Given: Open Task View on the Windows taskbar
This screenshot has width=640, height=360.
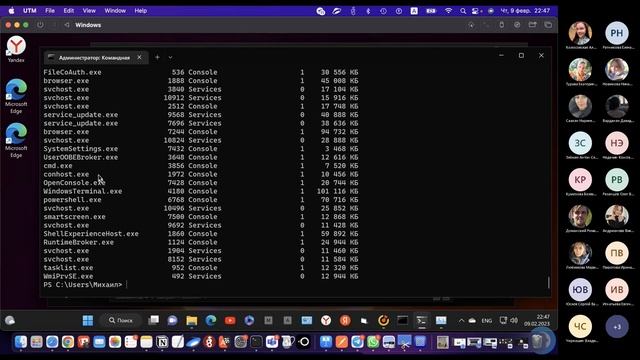Looking at the screenshot, I should point(153,320).
